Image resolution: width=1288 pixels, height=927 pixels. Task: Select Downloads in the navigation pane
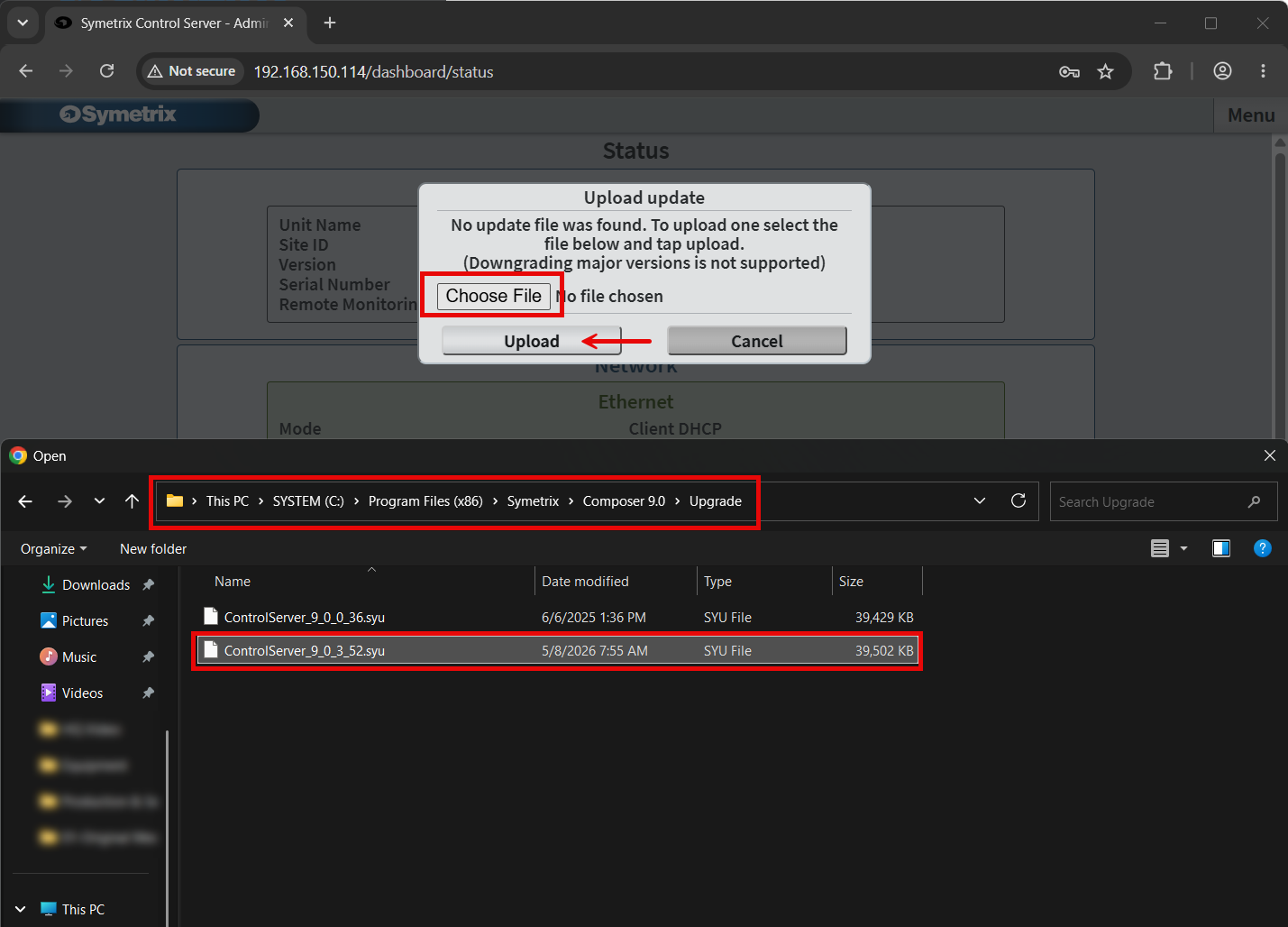[x=96, y=585]
